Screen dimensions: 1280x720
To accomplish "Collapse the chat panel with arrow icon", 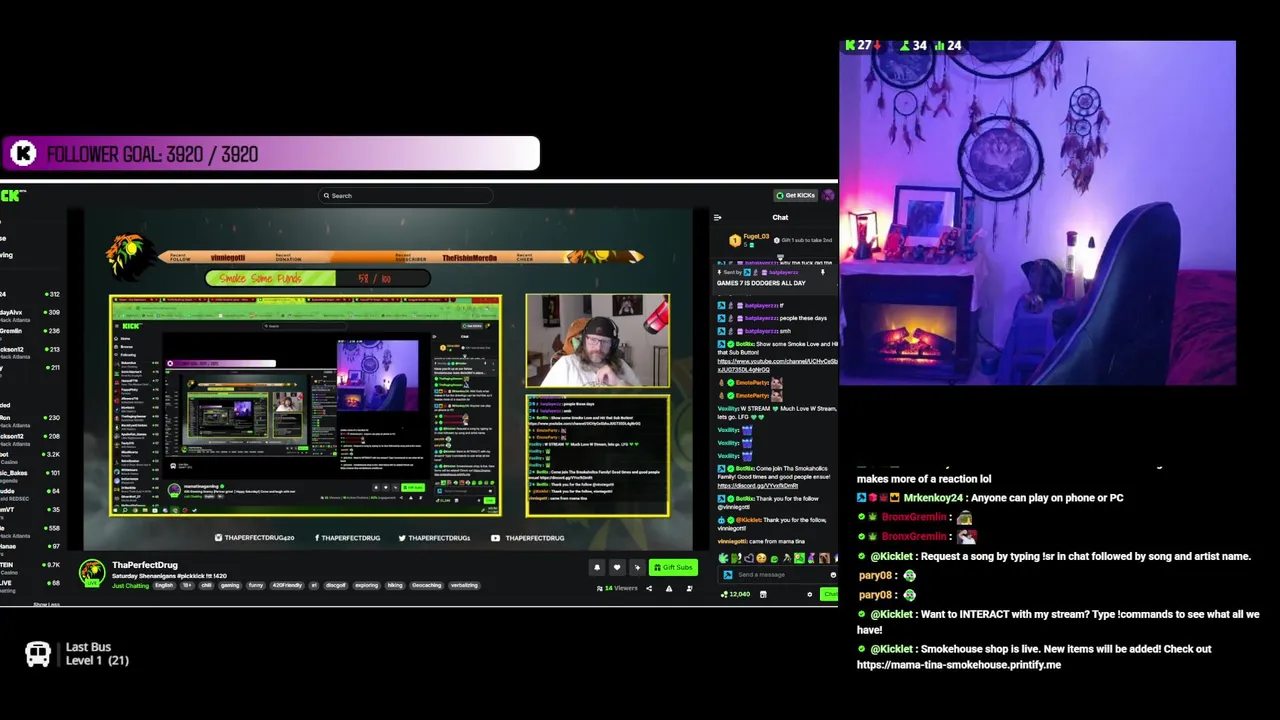I will [x=717, y=217].
